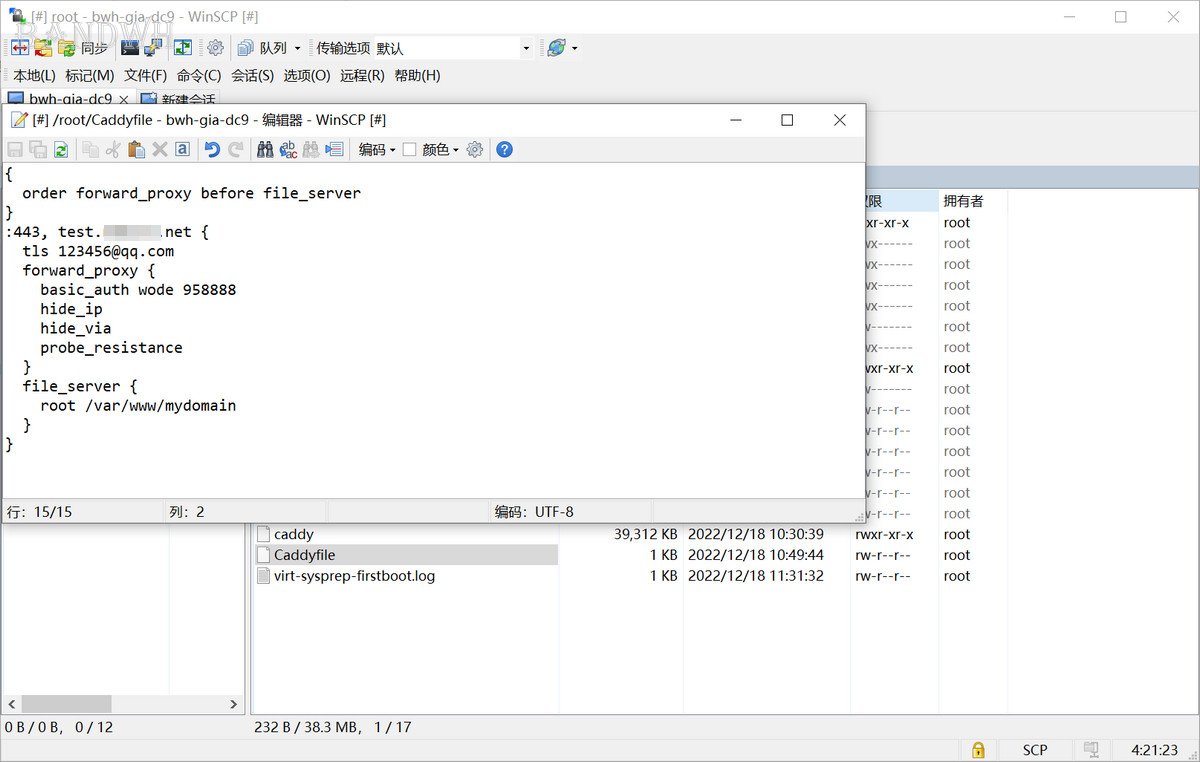
Task: Select the caddy file in the remote list
Action: point(293,534)
